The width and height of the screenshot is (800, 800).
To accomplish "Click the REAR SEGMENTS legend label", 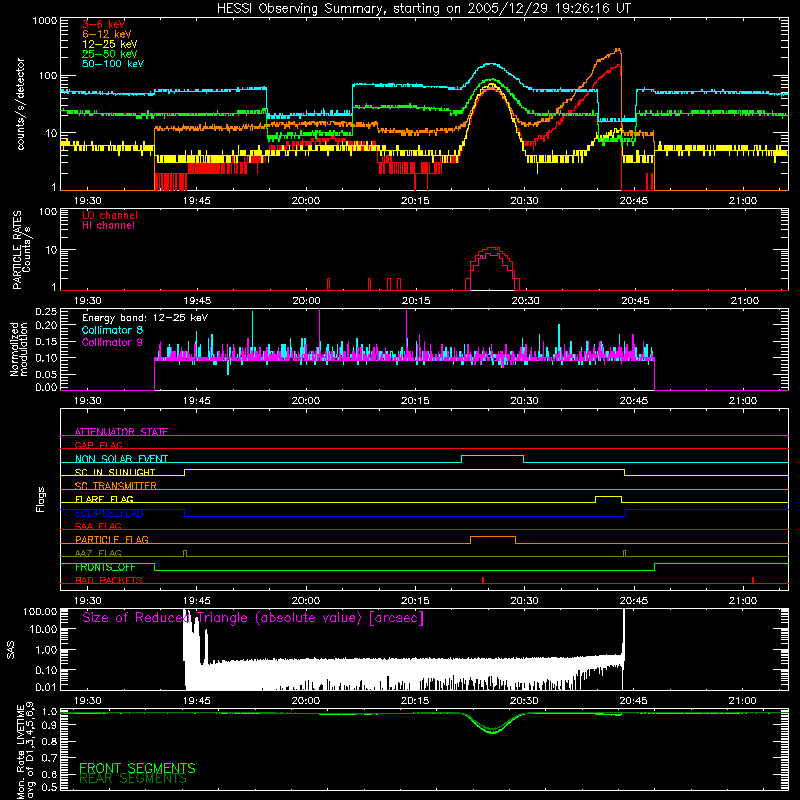I will (x=133, y=779).
